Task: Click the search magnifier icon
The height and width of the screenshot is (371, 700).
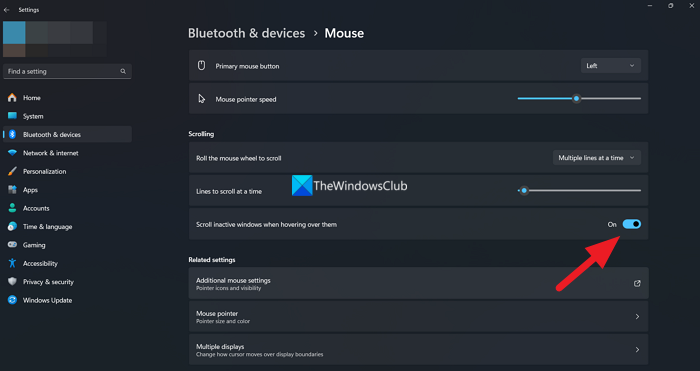Action: coord(123,71)
